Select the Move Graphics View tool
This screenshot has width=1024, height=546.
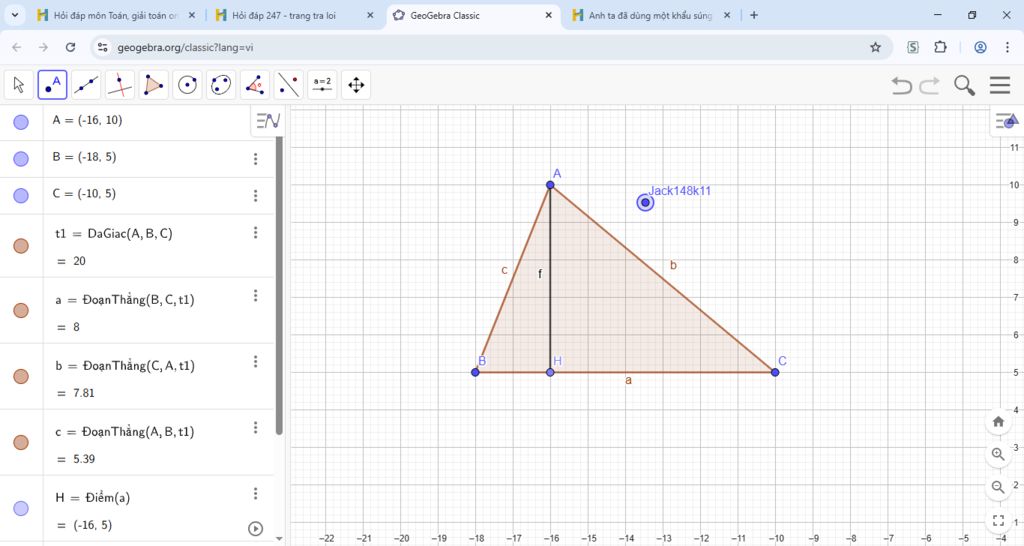[355, 85]
